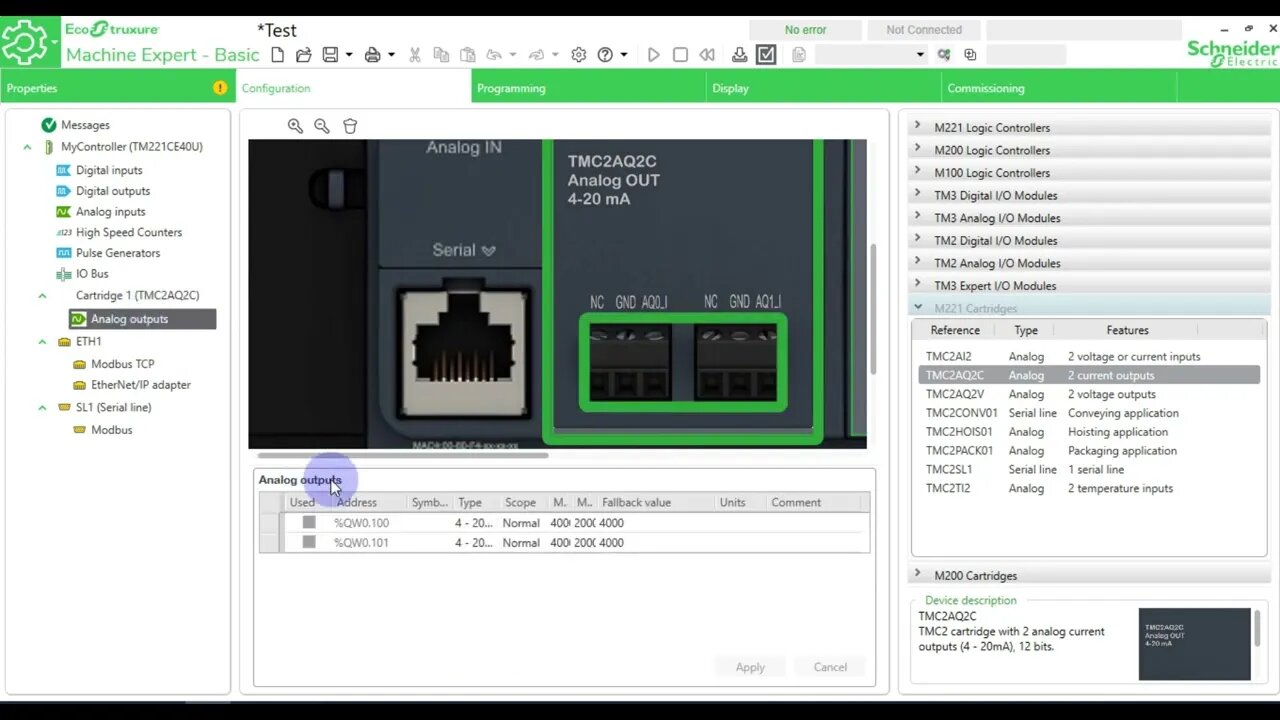
Task: Select IO Bus tree item
Action: (92, 274)
